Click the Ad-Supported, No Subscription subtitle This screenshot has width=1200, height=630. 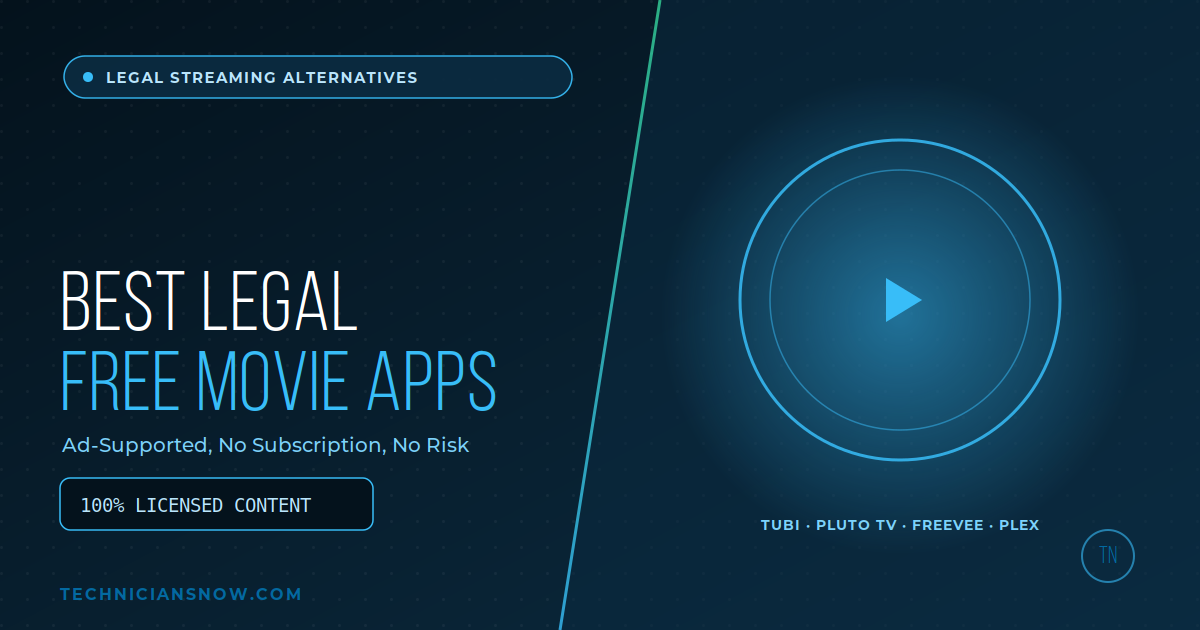265,445
